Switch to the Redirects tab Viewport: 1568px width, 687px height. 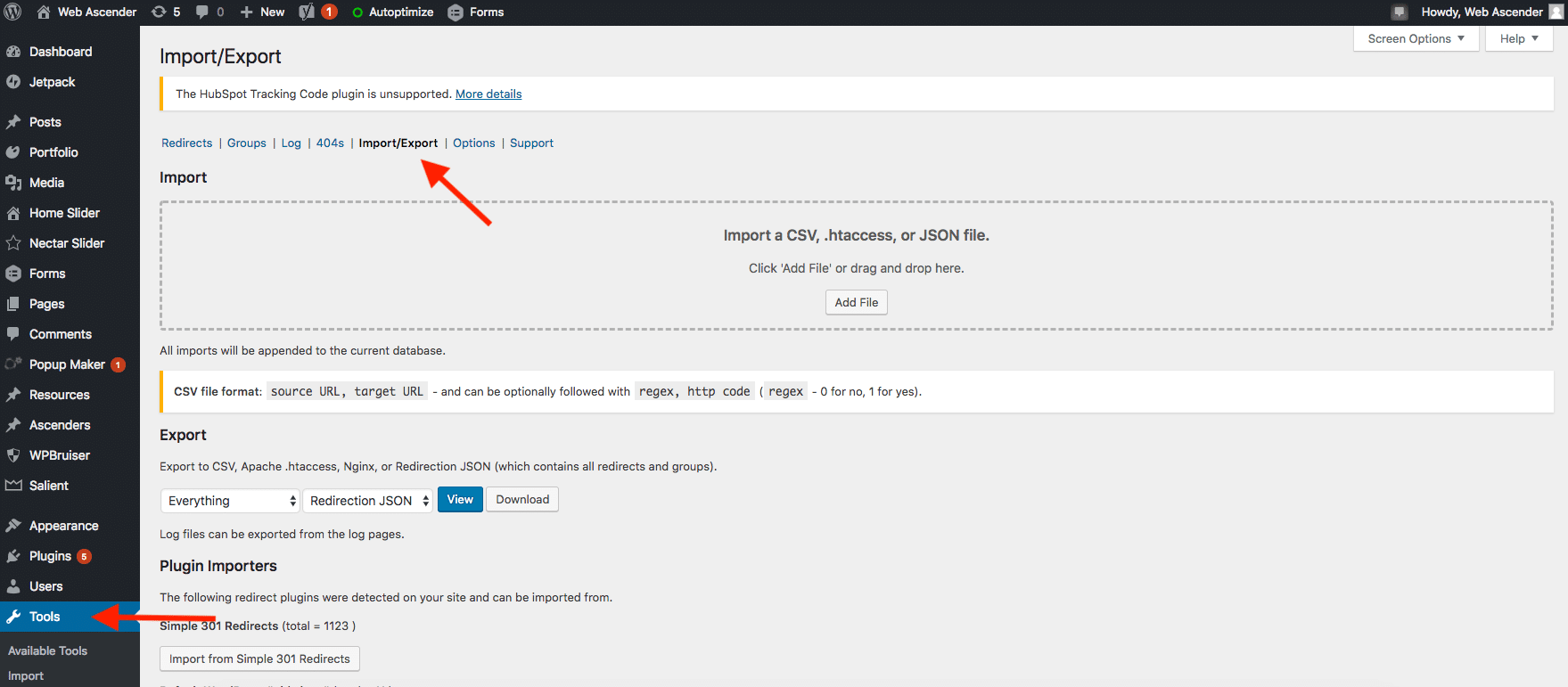coord(186,143)
